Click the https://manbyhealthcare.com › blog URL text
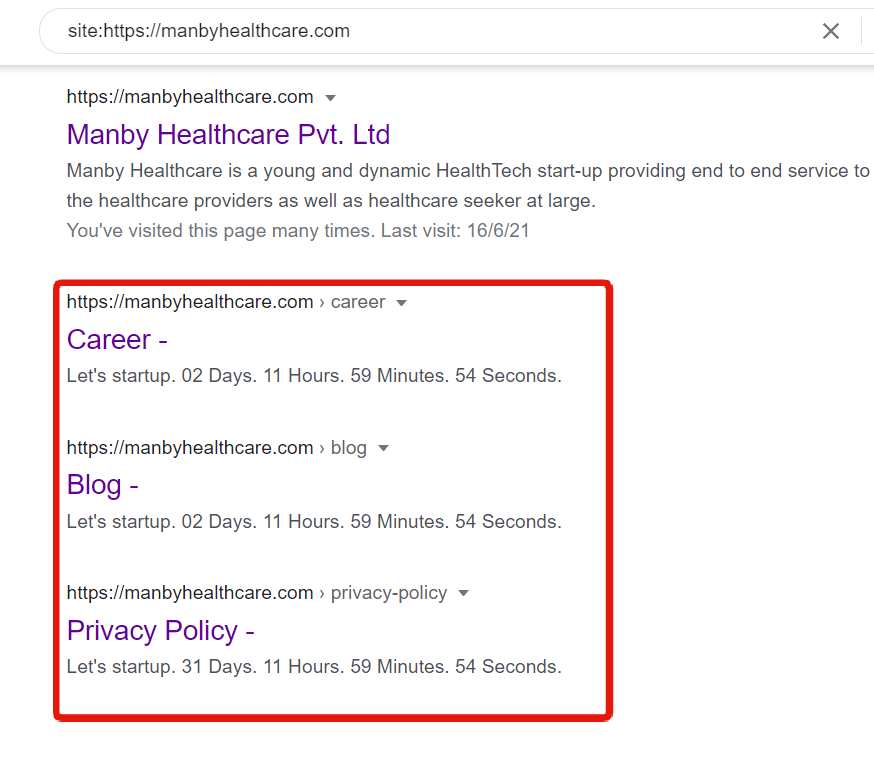The image size is (874, 758). [217, 448]
